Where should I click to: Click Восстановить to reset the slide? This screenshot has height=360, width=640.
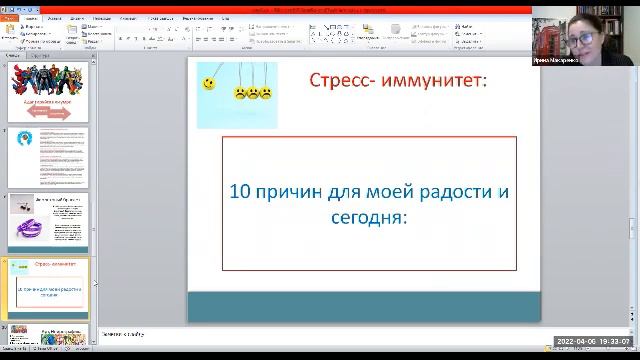(97, 34)
